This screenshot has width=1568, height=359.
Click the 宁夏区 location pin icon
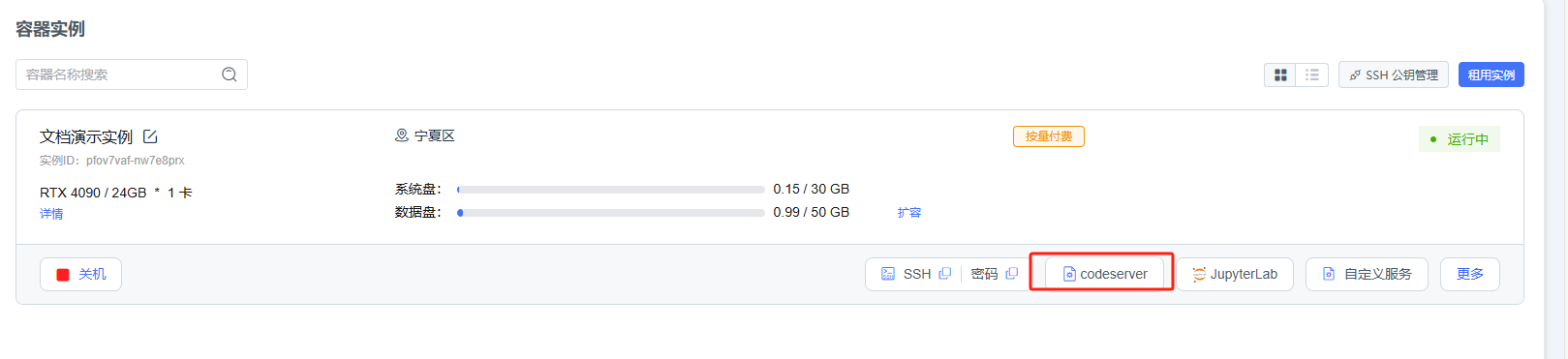(x=401, y=135)
